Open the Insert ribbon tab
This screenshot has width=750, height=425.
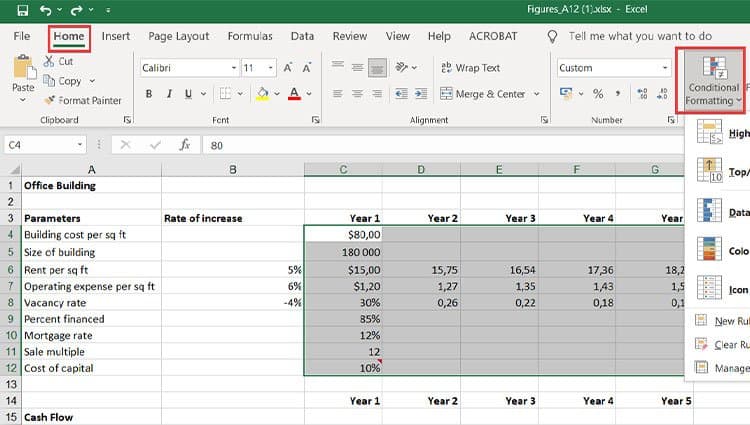116,36
